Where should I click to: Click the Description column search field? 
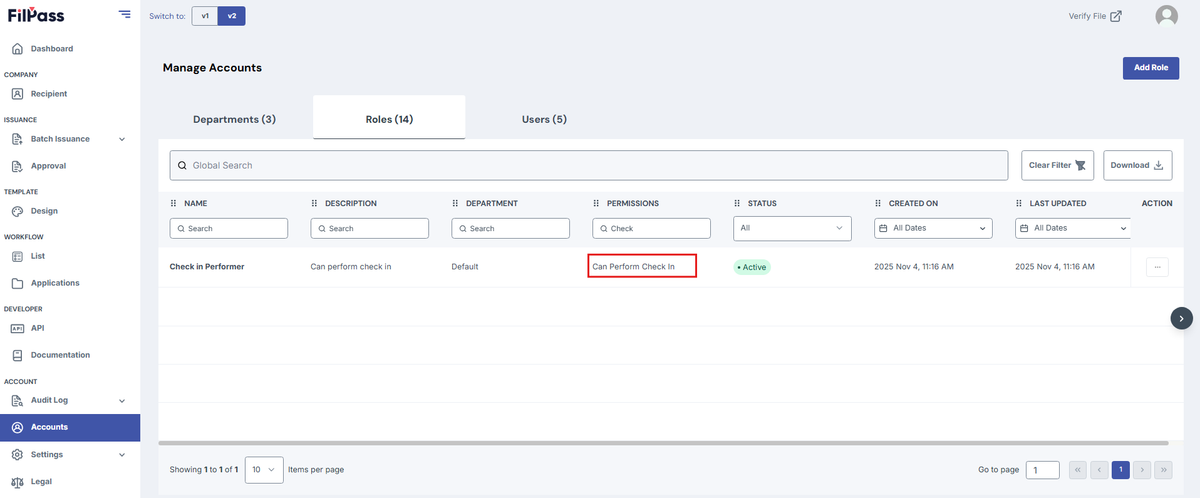pyautogui.click(x=370, y=228)
